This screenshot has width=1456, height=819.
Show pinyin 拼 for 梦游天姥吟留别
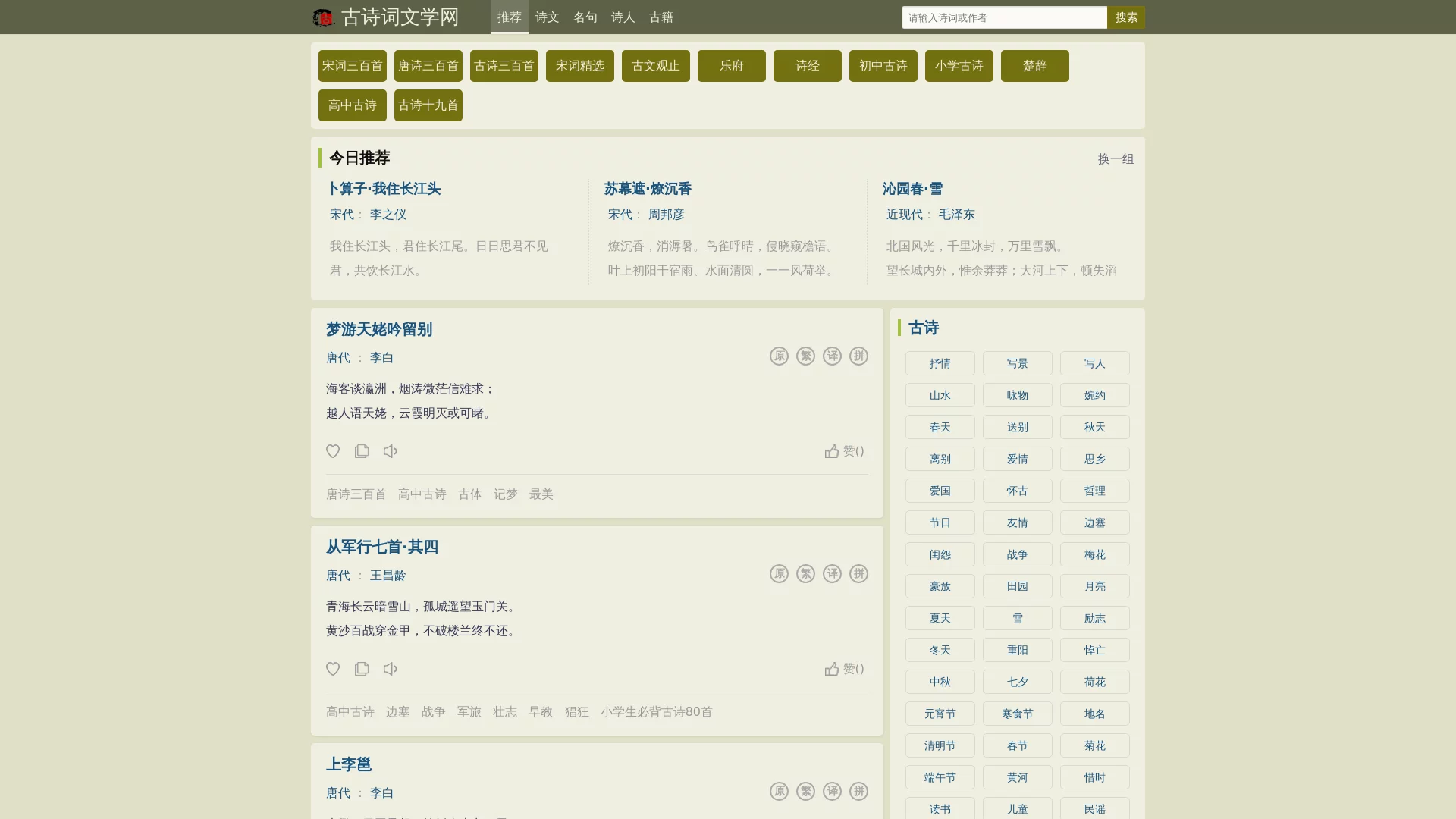tap(858, 356)
